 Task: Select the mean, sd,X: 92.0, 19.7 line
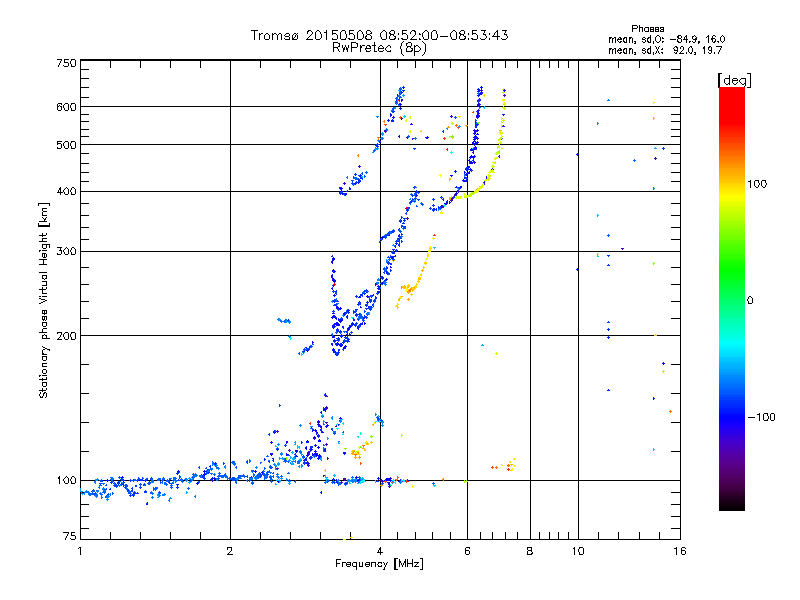click(665, 50)
